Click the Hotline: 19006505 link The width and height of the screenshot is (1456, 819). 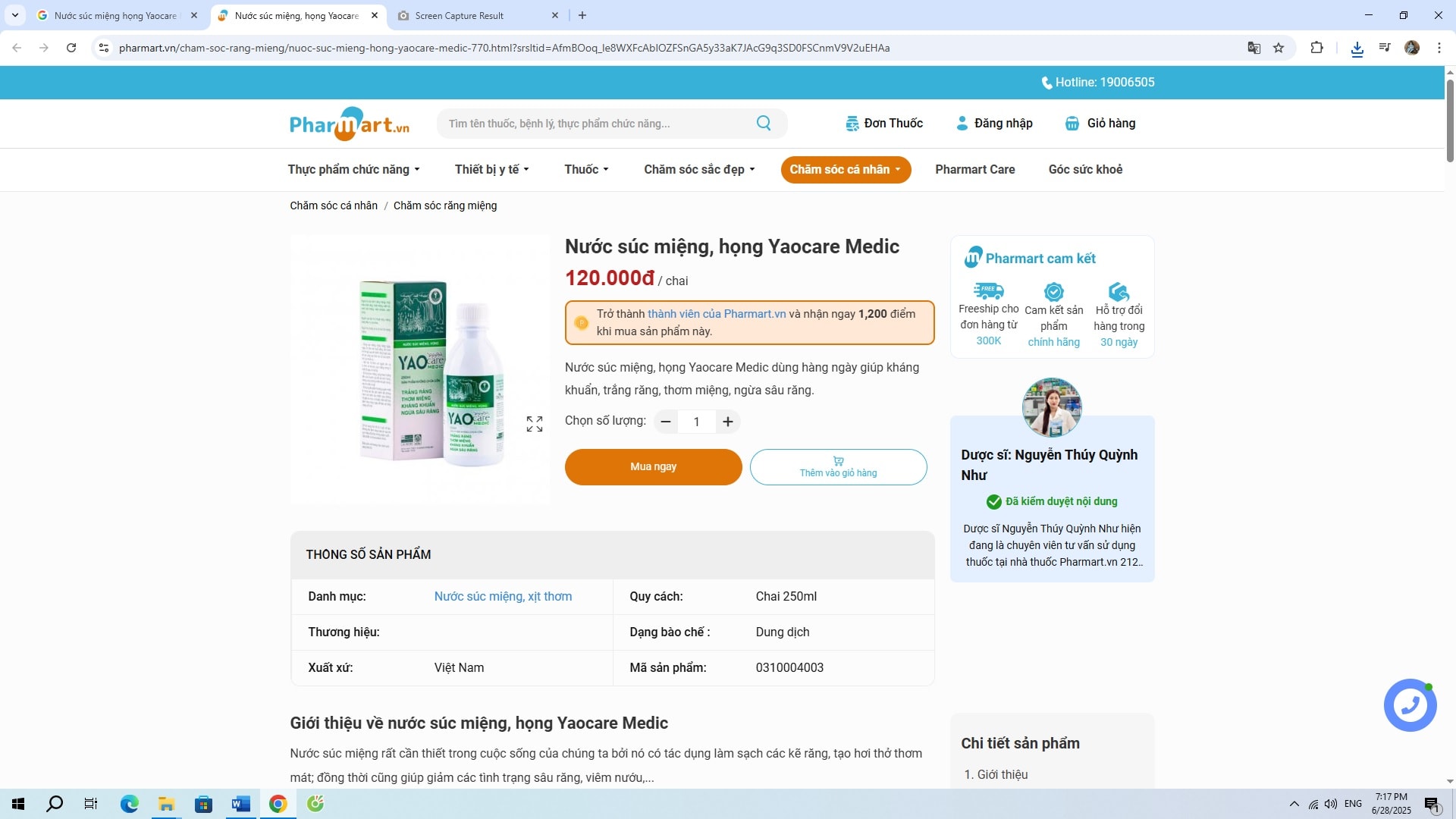tap(1098, 82)
